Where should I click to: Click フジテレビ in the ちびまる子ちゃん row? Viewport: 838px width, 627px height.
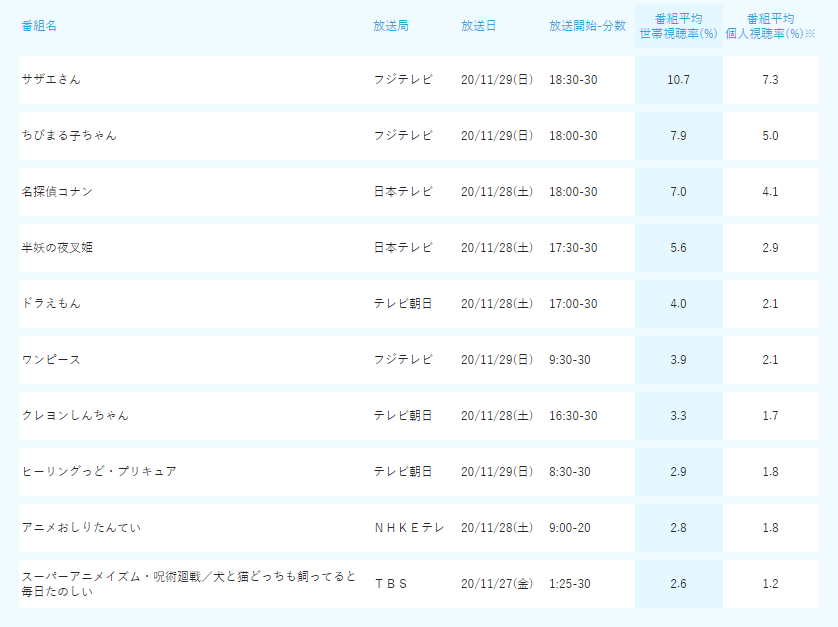(x=403, y=136)
